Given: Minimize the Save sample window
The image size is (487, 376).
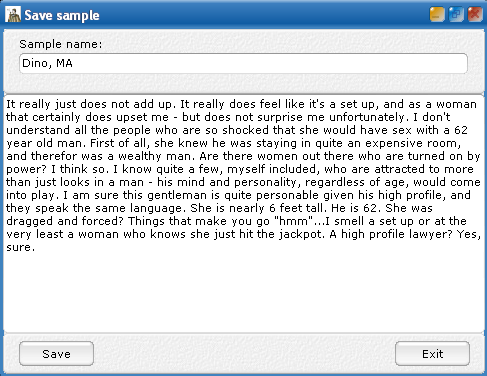Looking at the screenshot, I should tap(437, 15).
